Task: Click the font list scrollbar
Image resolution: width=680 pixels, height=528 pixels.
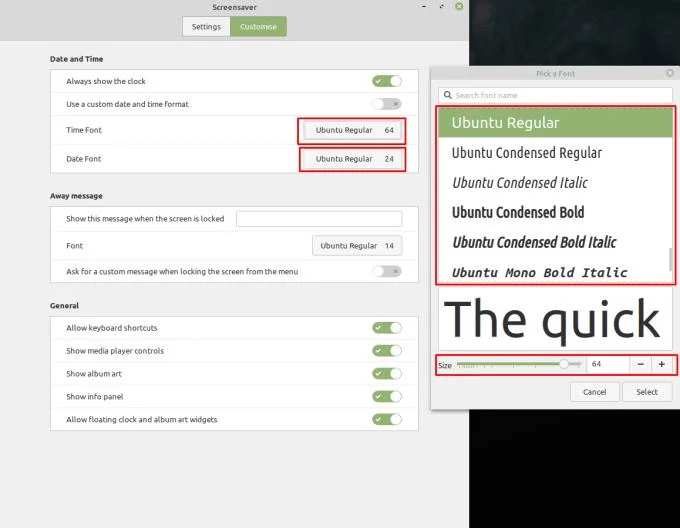Action: (670, 259)
